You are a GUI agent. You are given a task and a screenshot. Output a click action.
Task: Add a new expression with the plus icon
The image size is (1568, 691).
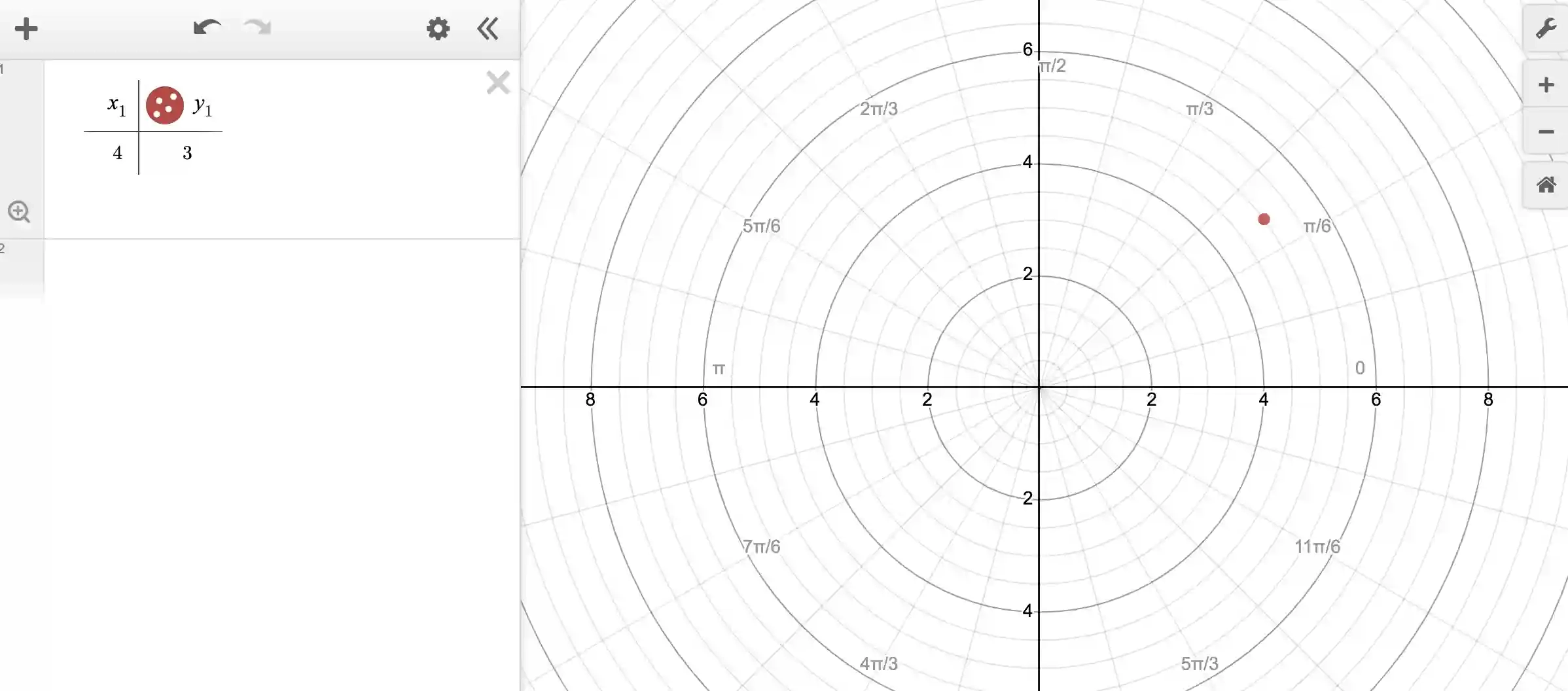click(27, 29)
